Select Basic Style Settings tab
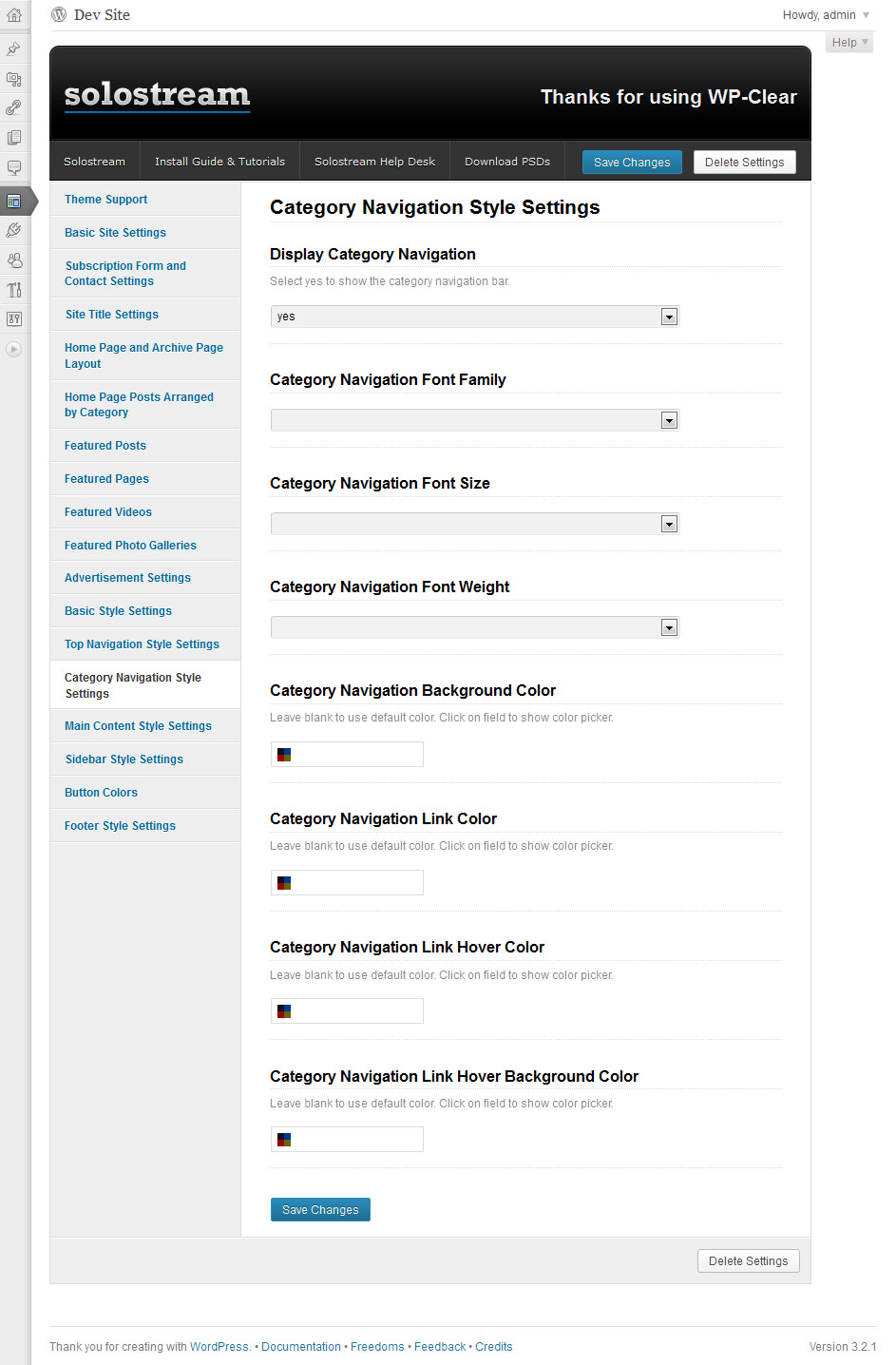The height and width of the screenshot is (1365, 896). (x=145, y=611)
